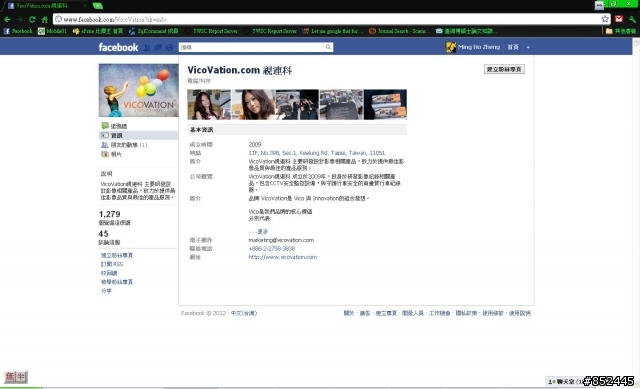Expand the description with the 更多 link

coord(263,231)
